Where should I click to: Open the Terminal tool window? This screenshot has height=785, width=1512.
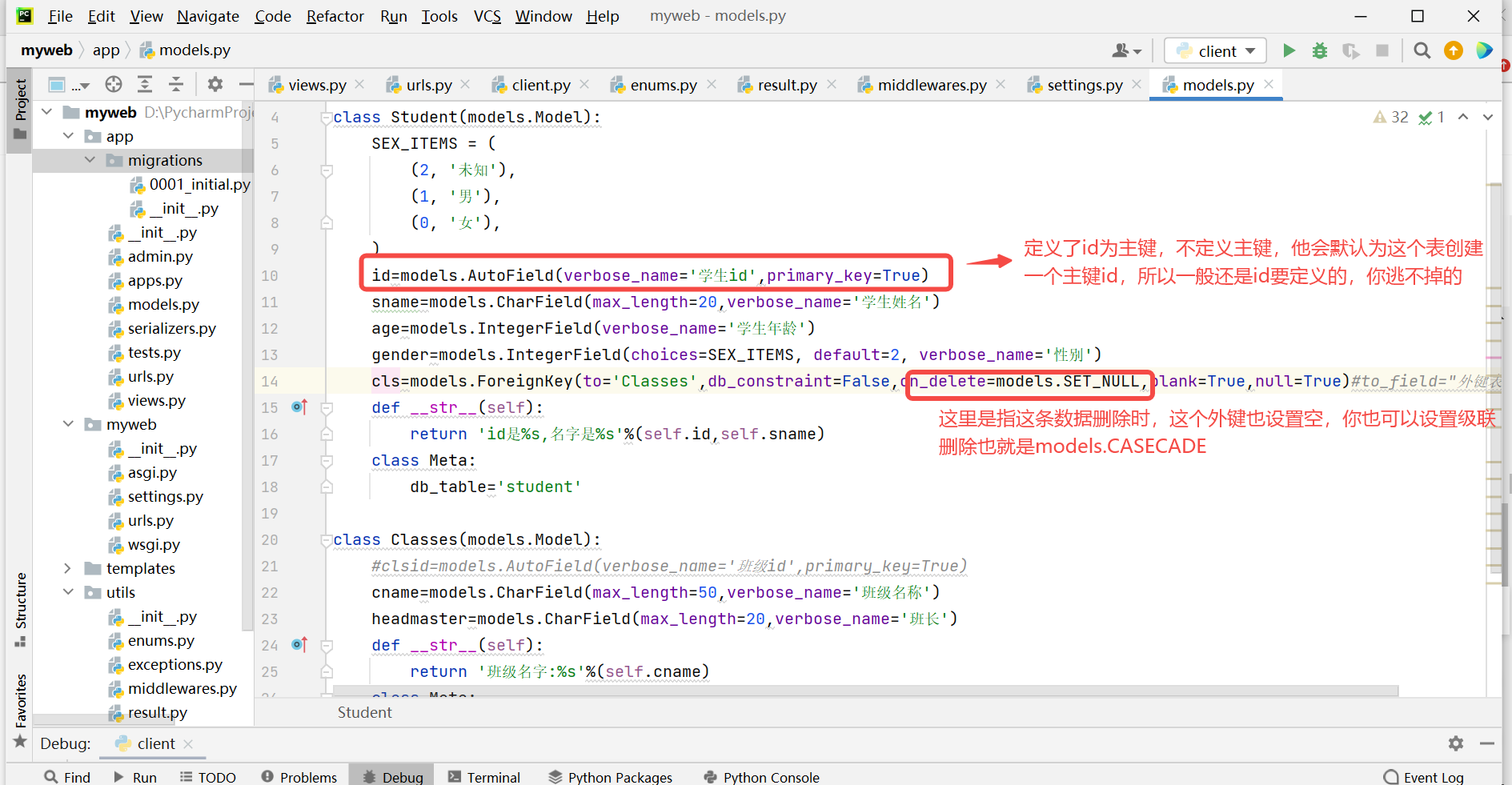tap(484, 777)
